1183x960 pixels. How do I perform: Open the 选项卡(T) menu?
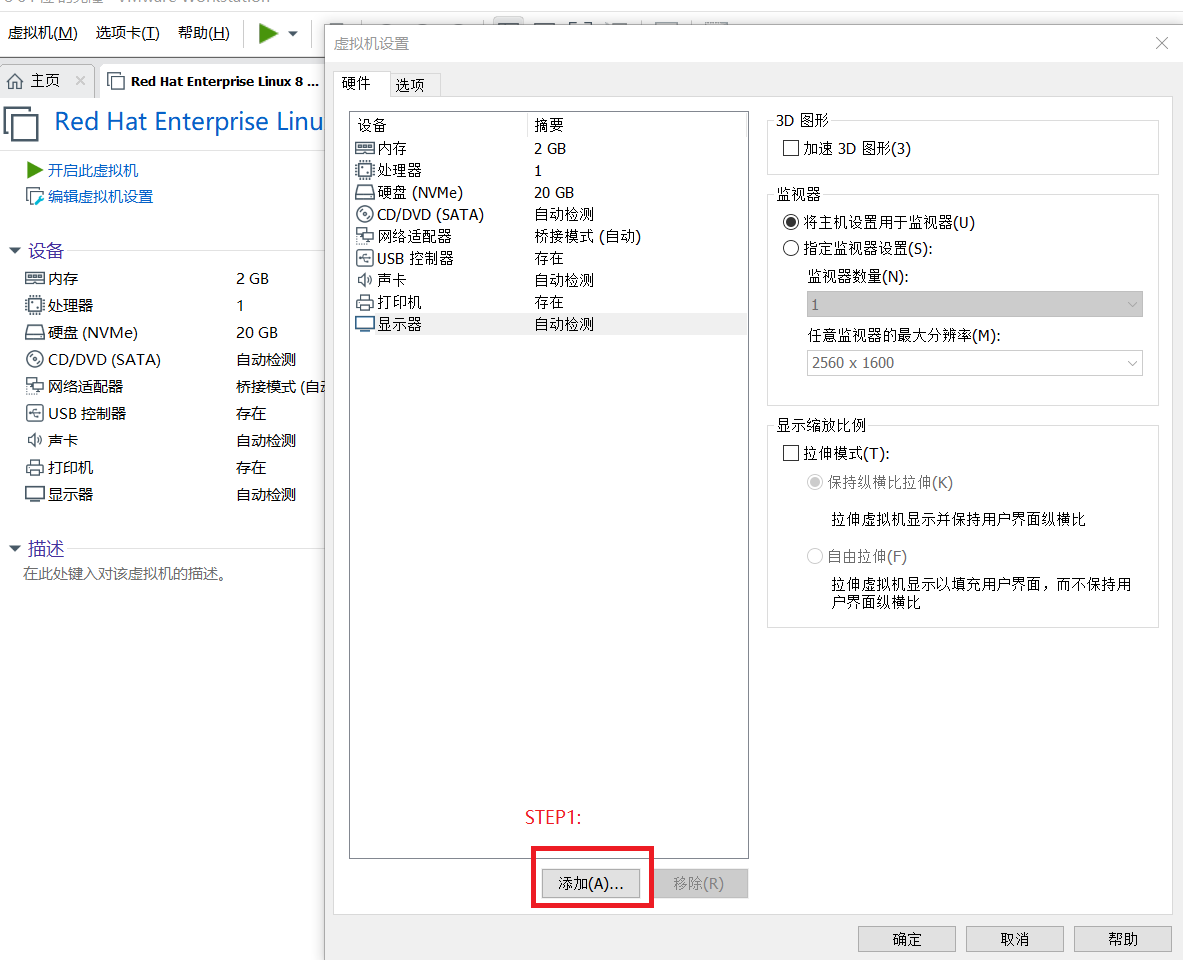coord(128,32)
